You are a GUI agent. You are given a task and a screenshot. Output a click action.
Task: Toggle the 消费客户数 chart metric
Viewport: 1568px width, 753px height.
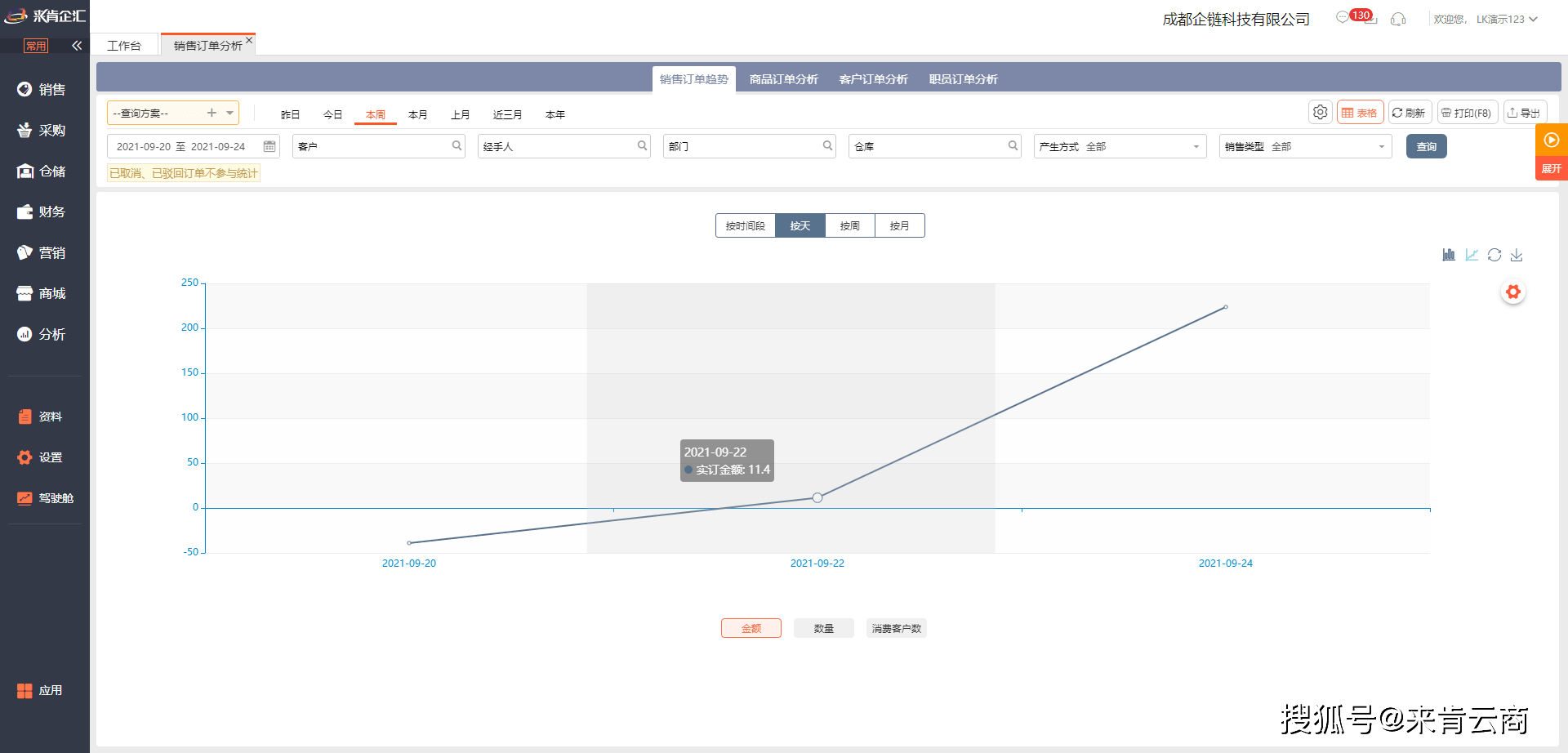(896, 628)
